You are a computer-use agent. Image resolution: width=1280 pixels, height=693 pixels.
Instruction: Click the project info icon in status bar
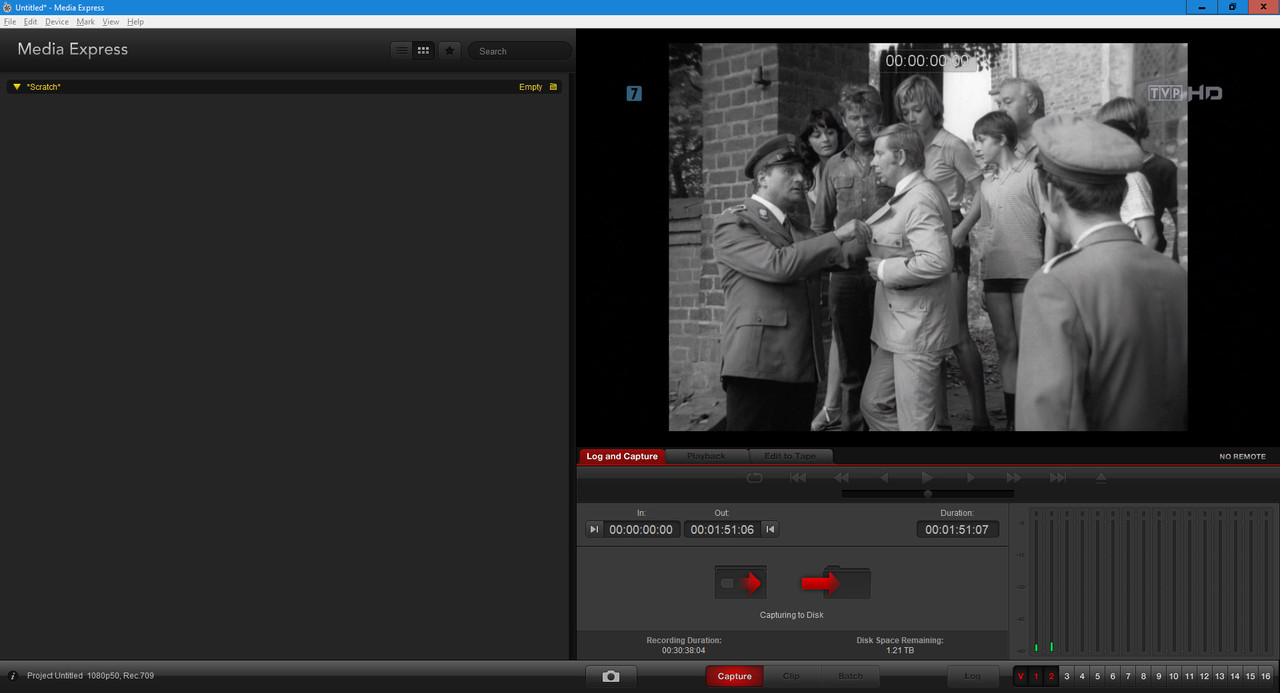[x=13, y=676]
